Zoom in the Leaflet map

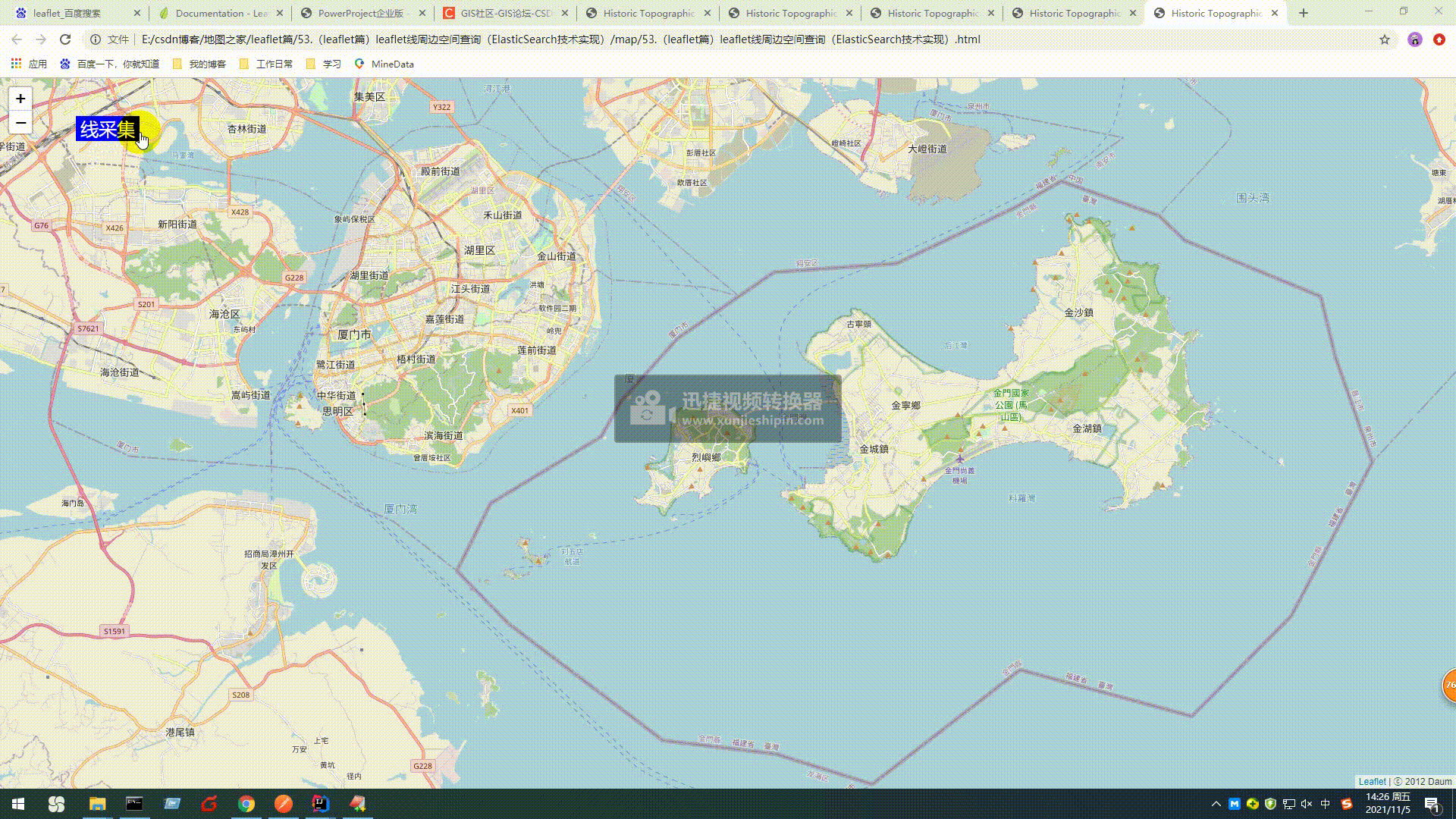pos(20,99)
